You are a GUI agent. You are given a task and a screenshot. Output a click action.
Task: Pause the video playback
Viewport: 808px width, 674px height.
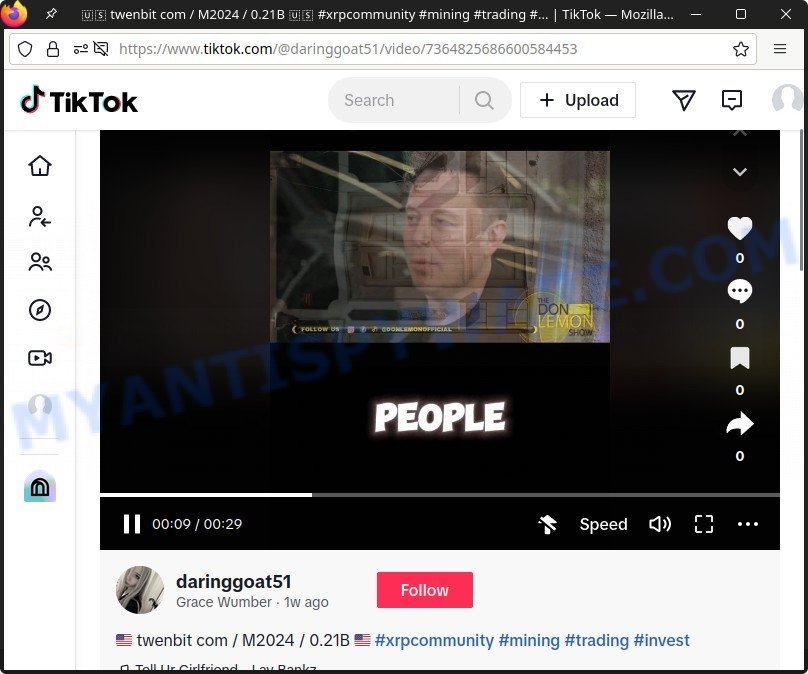(x=131, y=524)
